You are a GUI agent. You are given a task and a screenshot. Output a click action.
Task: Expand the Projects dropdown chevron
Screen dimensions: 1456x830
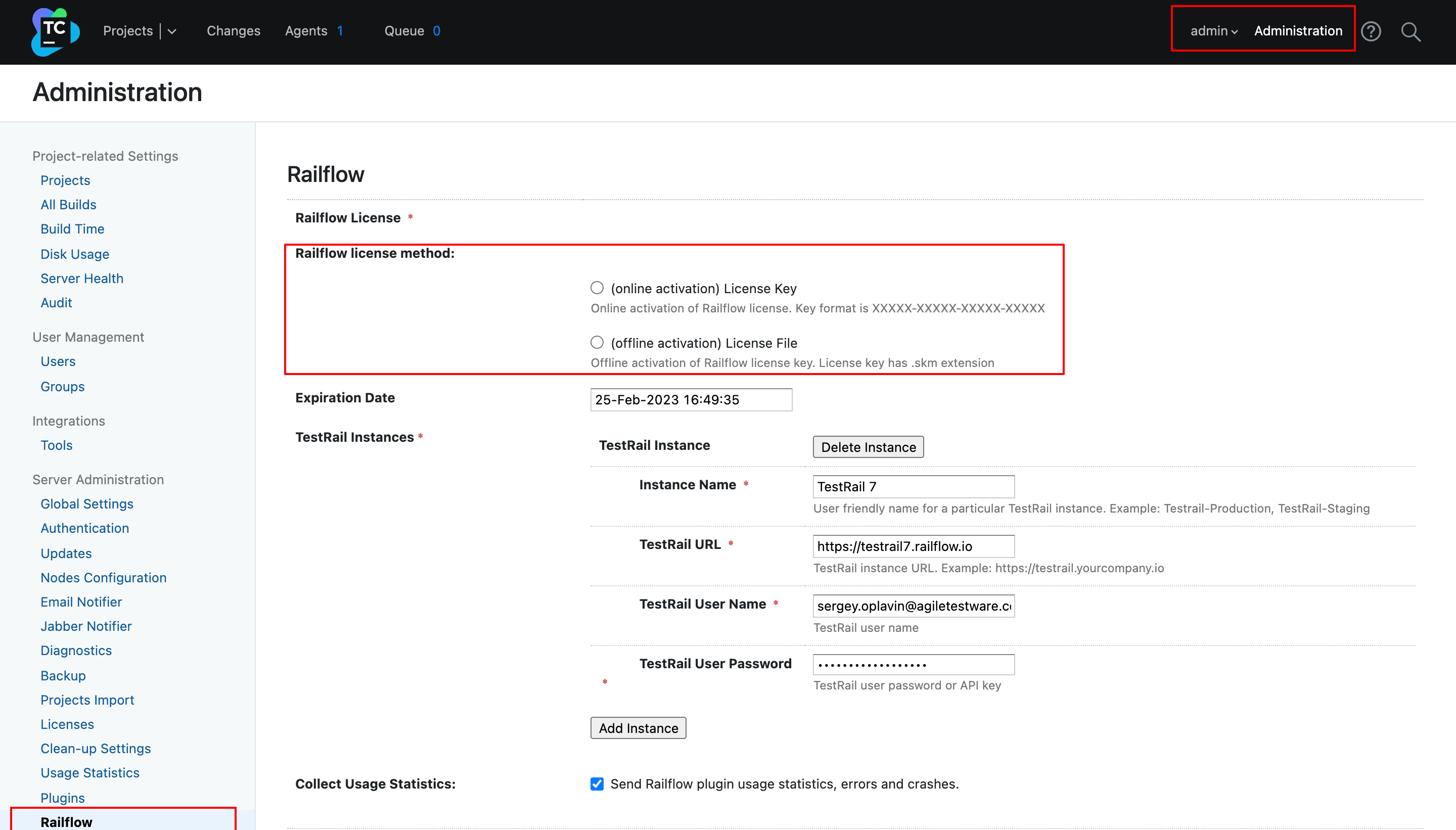pos(171,31)
